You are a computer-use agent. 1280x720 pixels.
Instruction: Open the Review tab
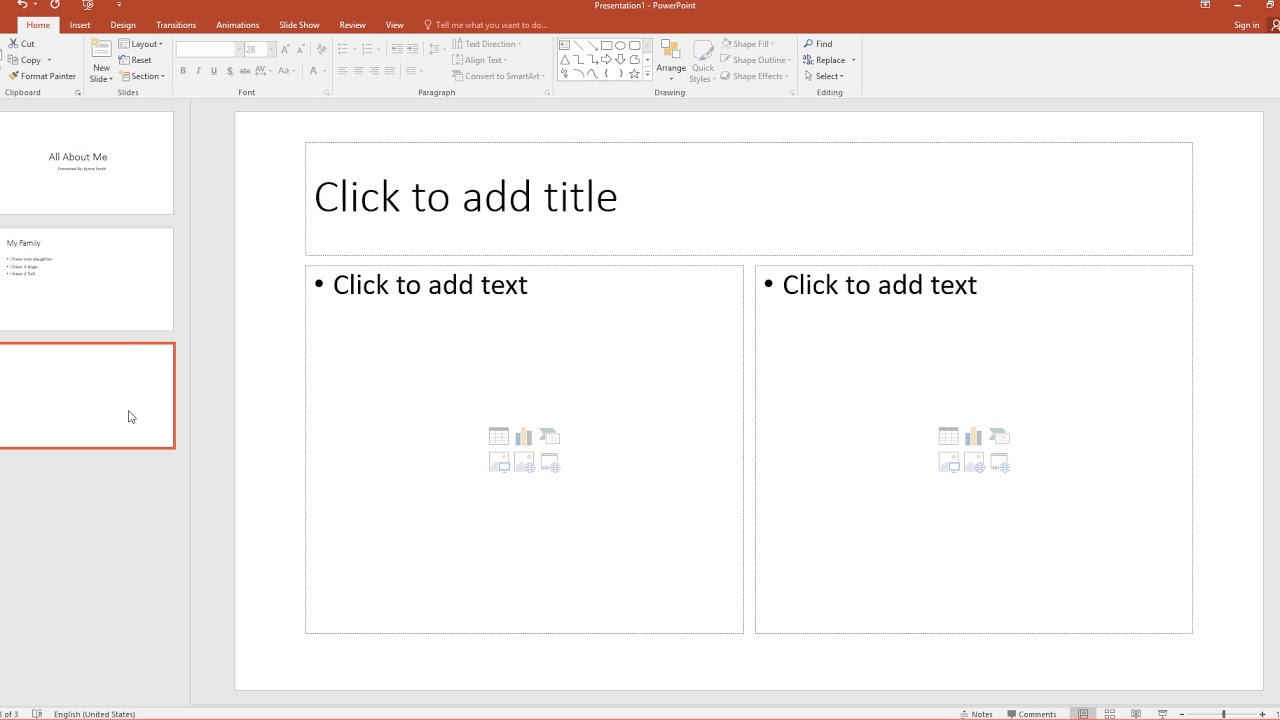pos(352,25)
